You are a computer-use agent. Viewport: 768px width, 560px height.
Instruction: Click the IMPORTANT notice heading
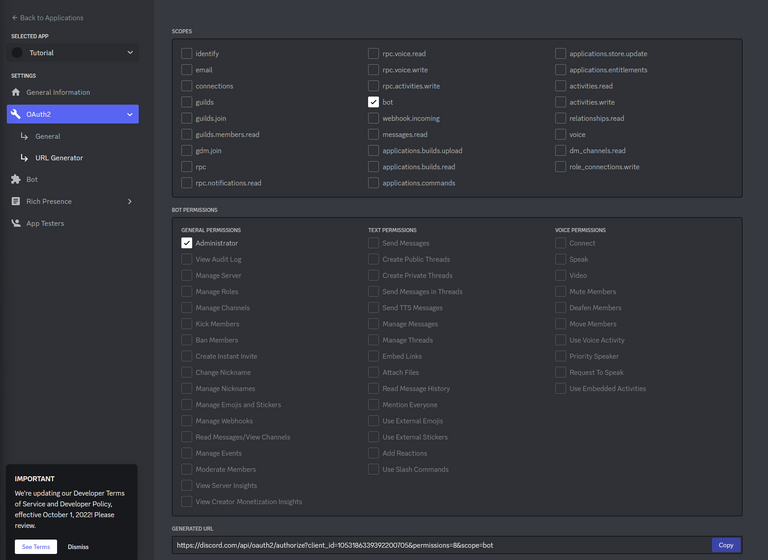(34, 479)
